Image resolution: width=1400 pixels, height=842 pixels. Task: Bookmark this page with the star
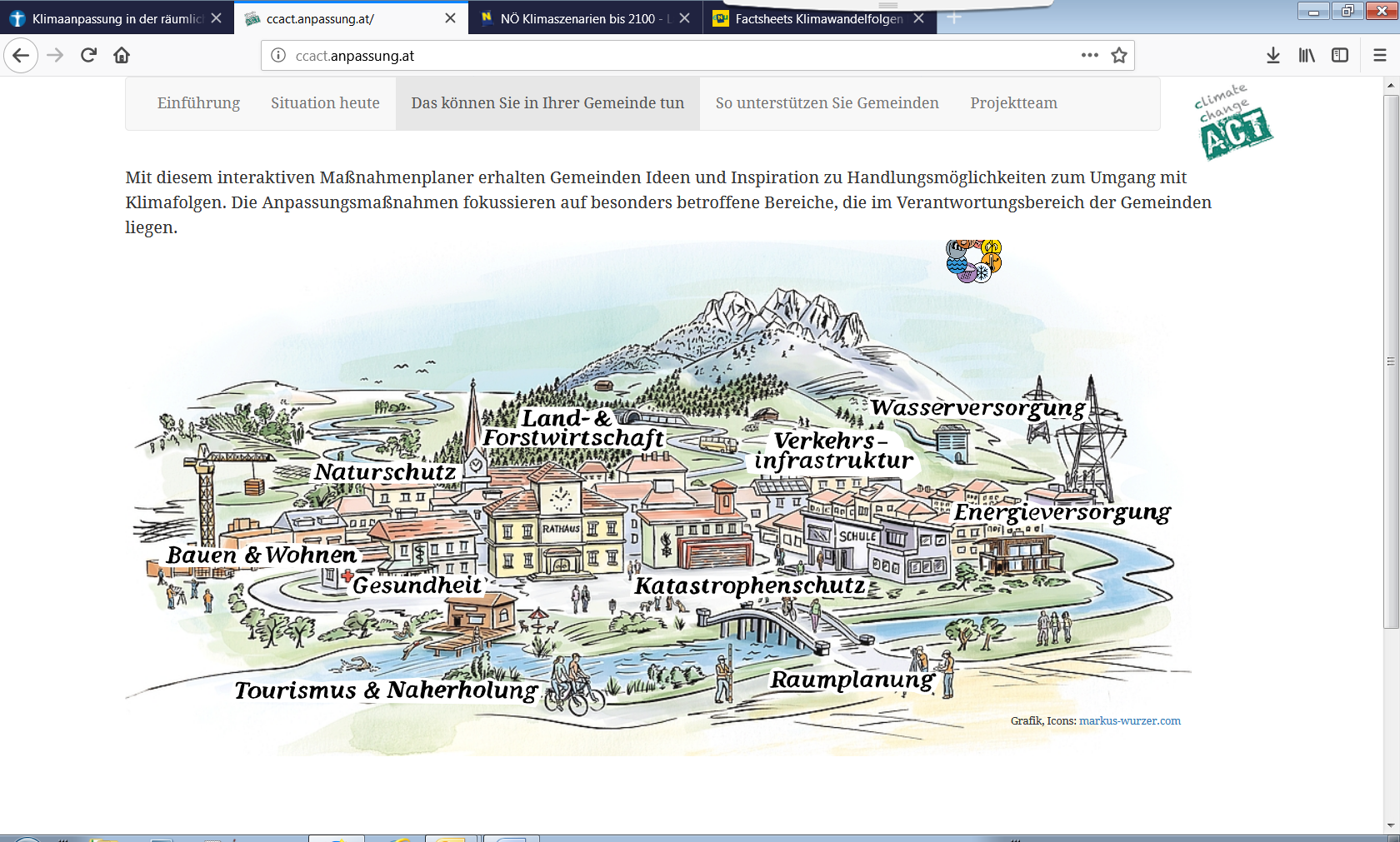1119,56
